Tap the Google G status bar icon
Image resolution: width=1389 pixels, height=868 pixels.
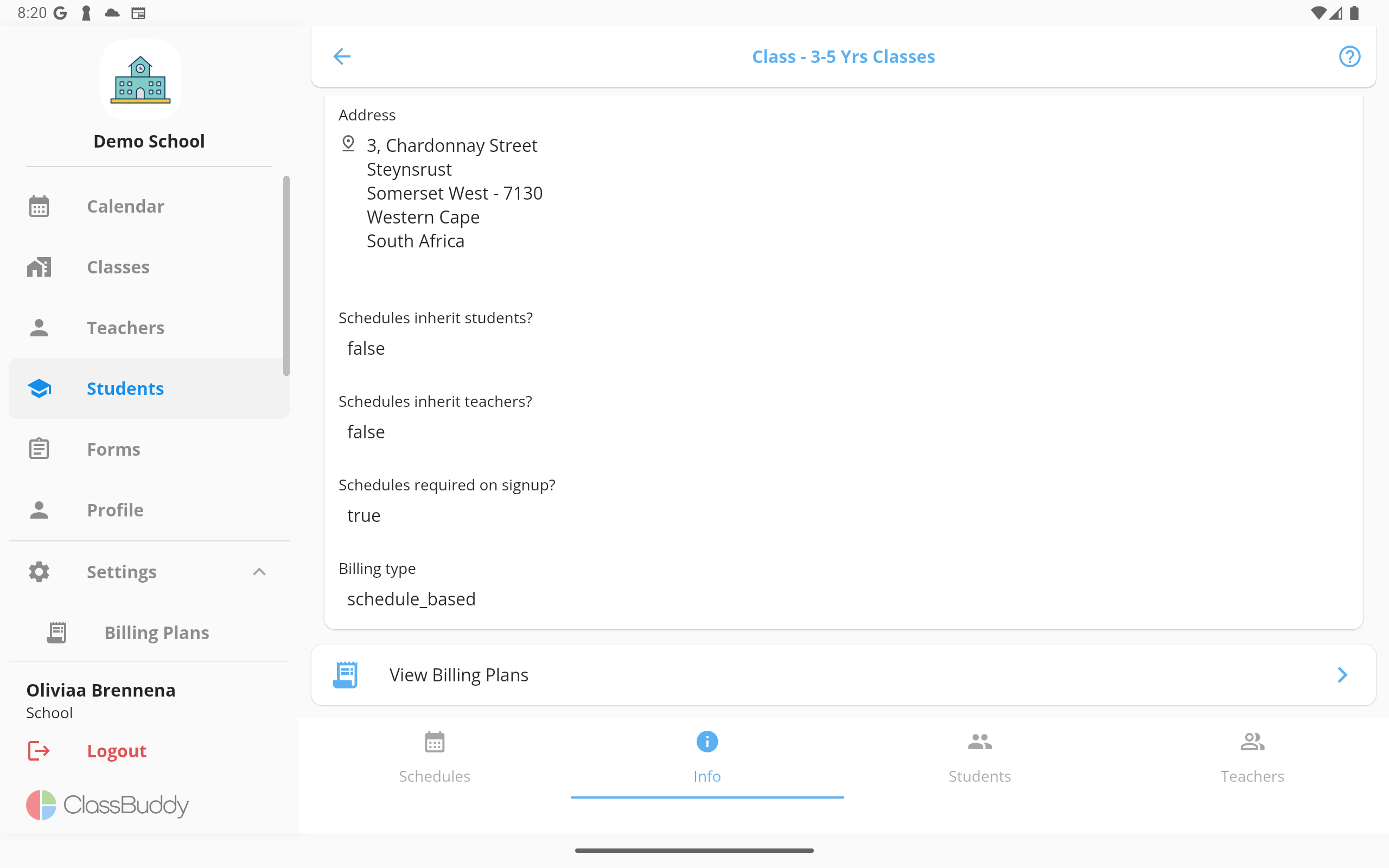[x=60, y=12]
